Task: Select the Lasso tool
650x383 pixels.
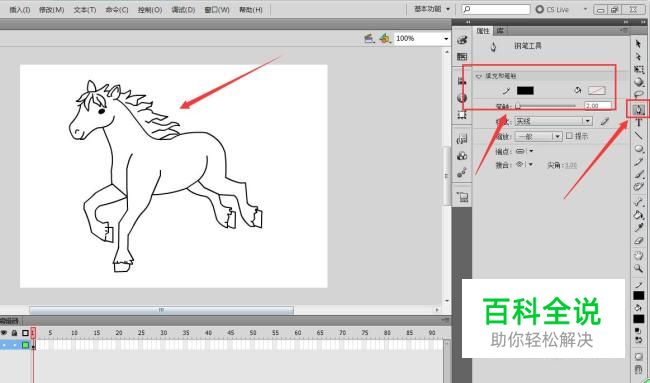Action: (639, 95)
